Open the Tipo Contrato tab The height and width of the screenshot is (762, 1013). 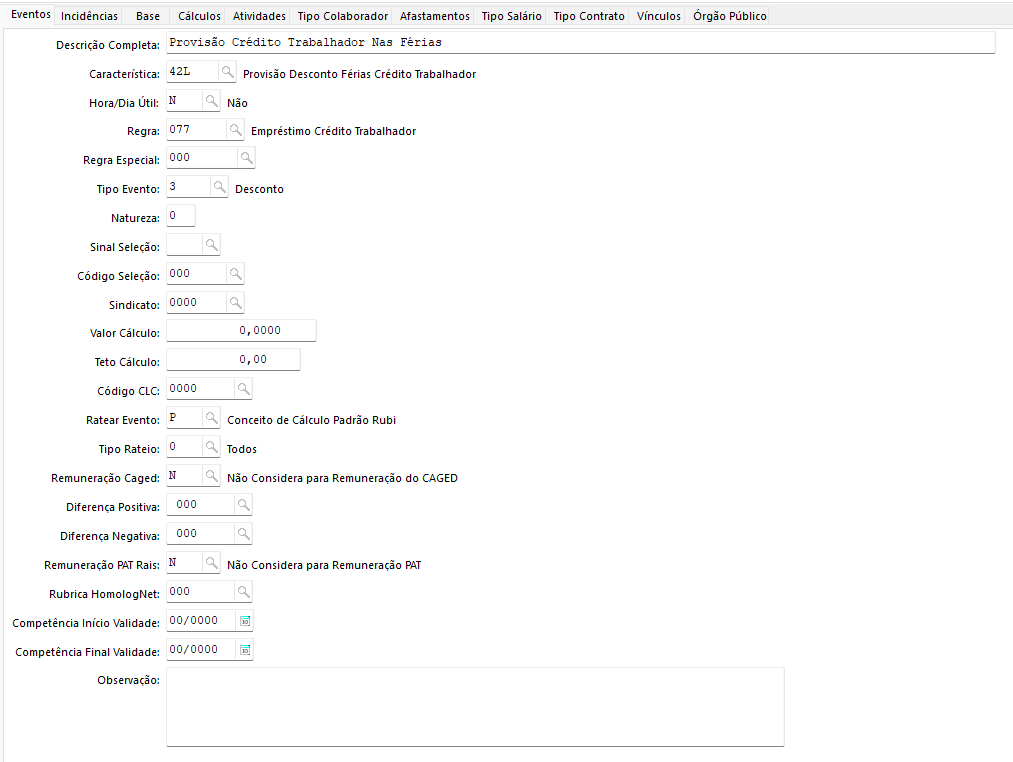point(589,16)
